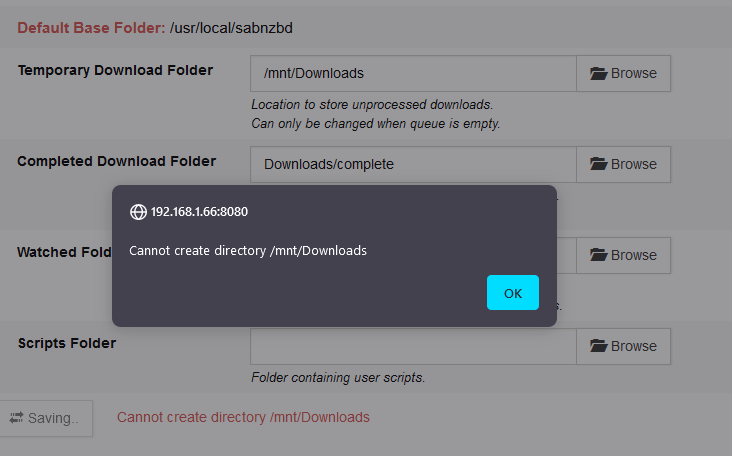The height and width of the screenshot is (456, 732).
Task: Click the Scripts Folder label
Action: (67, 343)
